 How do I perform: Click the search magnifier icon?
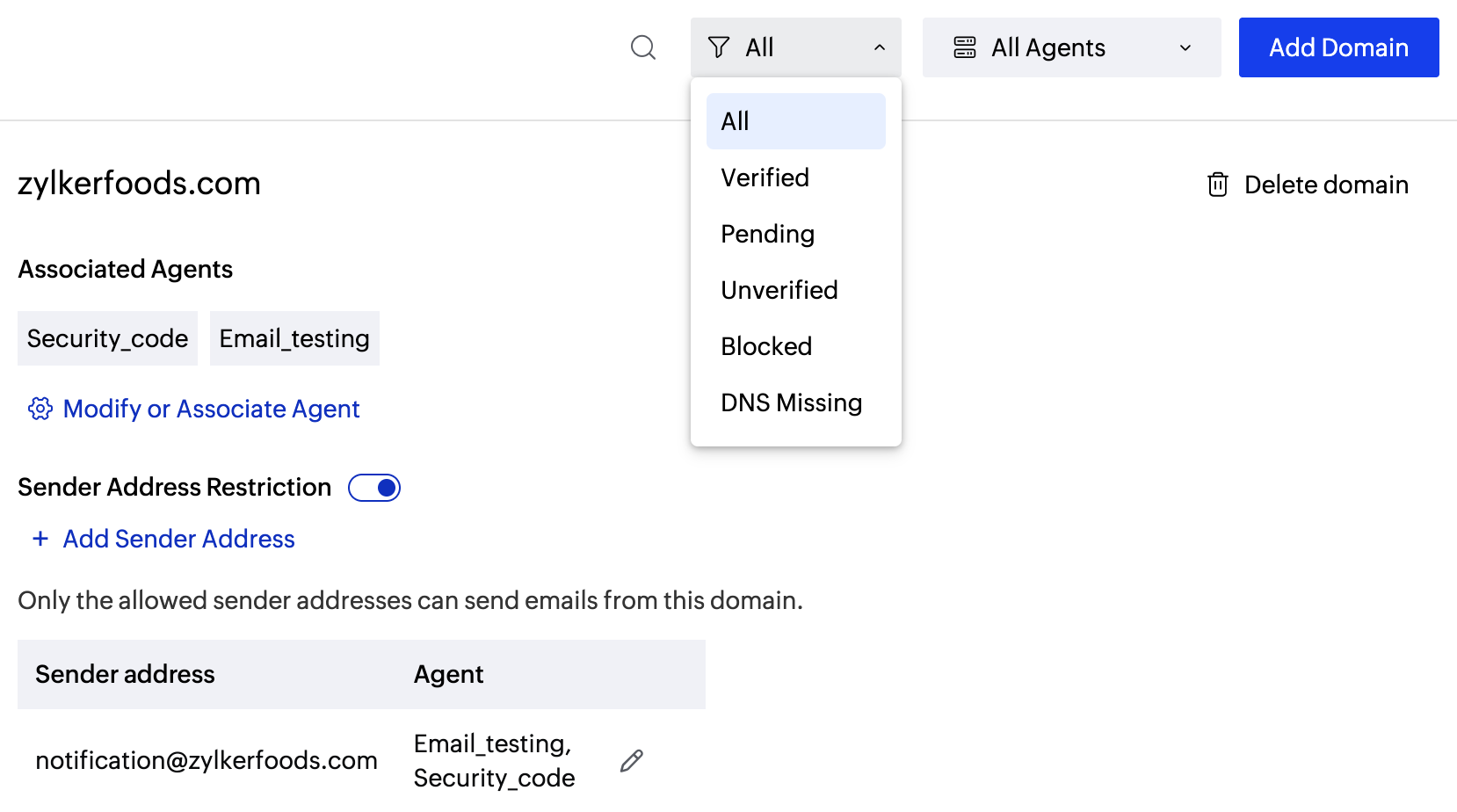point(643,47)
